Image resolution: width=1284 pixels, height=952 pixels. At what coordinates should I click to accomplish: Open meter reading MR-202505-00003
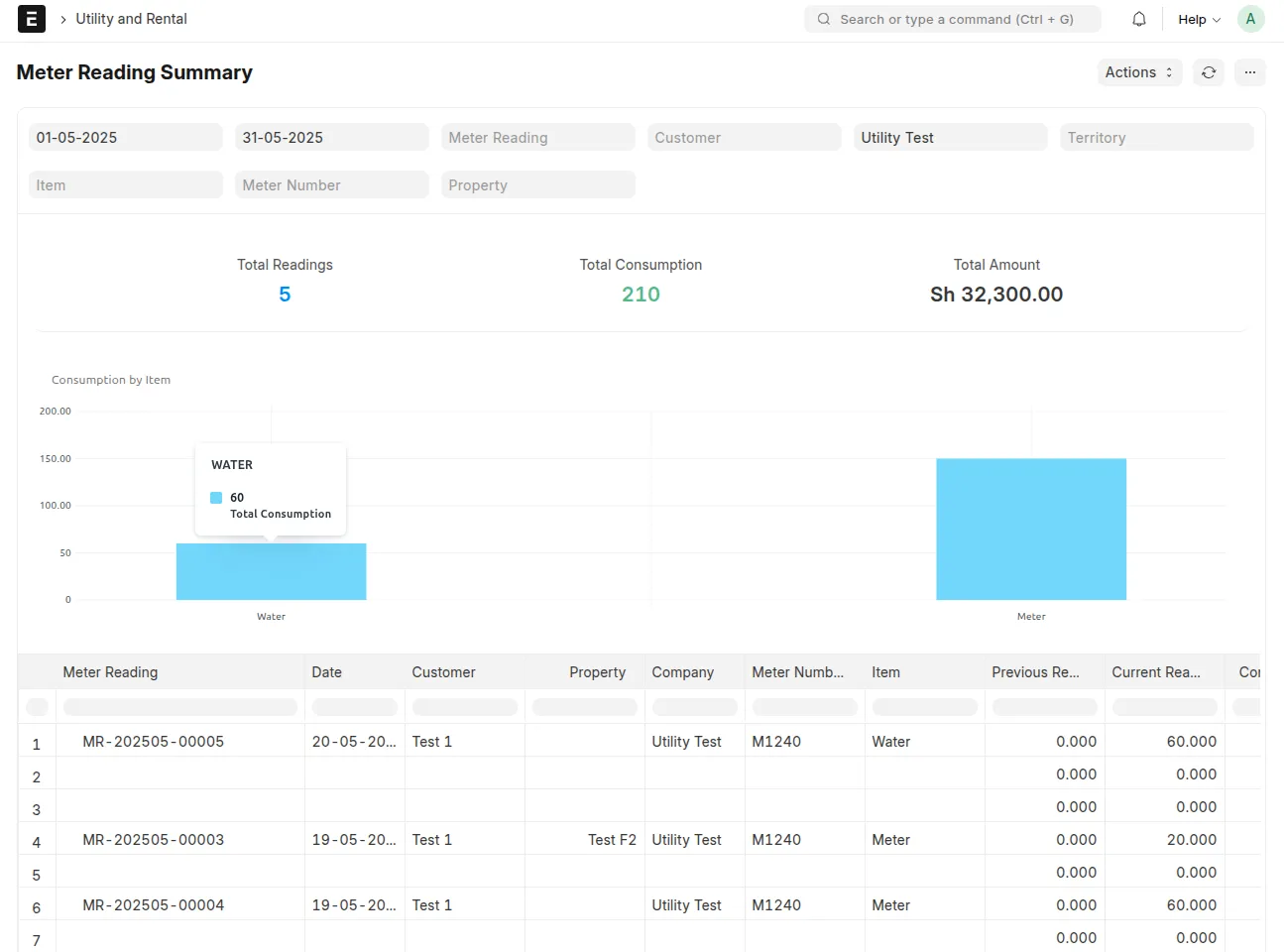[154, 840]
